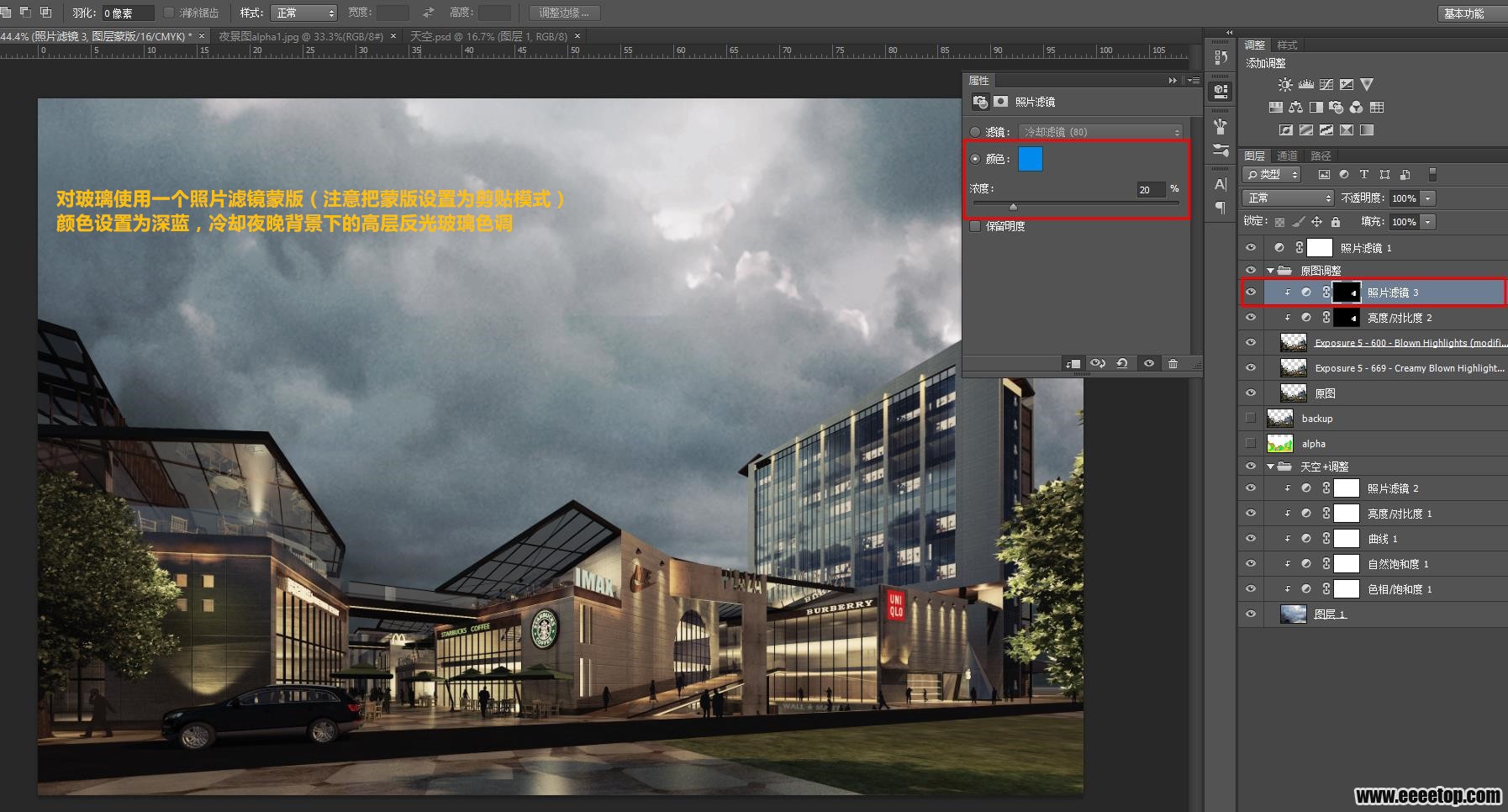1508x812 pixels.
Task: Add a Photo Filter adjustment in Adjustments panel
Action: pos(1336,107)
